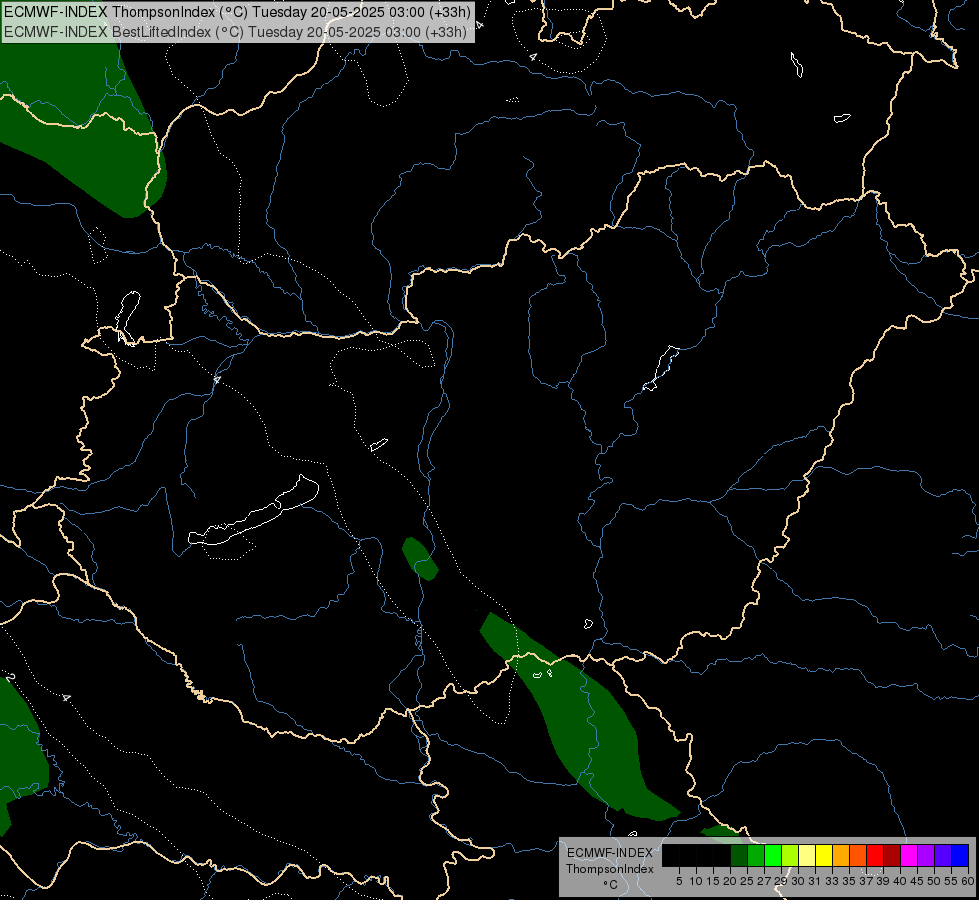The height and width of the screenshot is (900, 979).
Task: Click the '33' tick label on the legend
Action: coord(832,881)
